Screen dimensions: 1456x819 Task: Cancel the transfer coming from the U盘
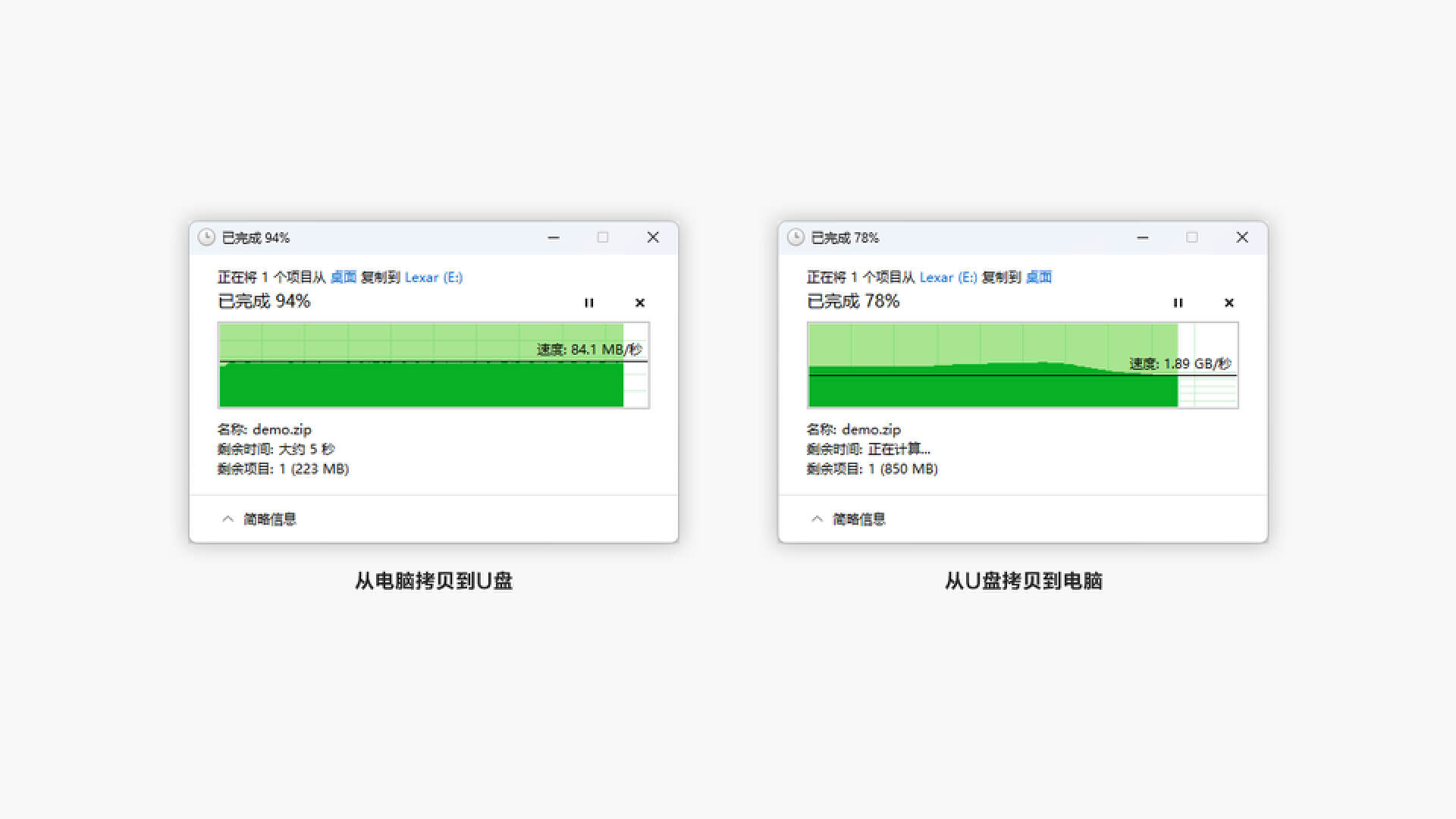(1228, 303)
